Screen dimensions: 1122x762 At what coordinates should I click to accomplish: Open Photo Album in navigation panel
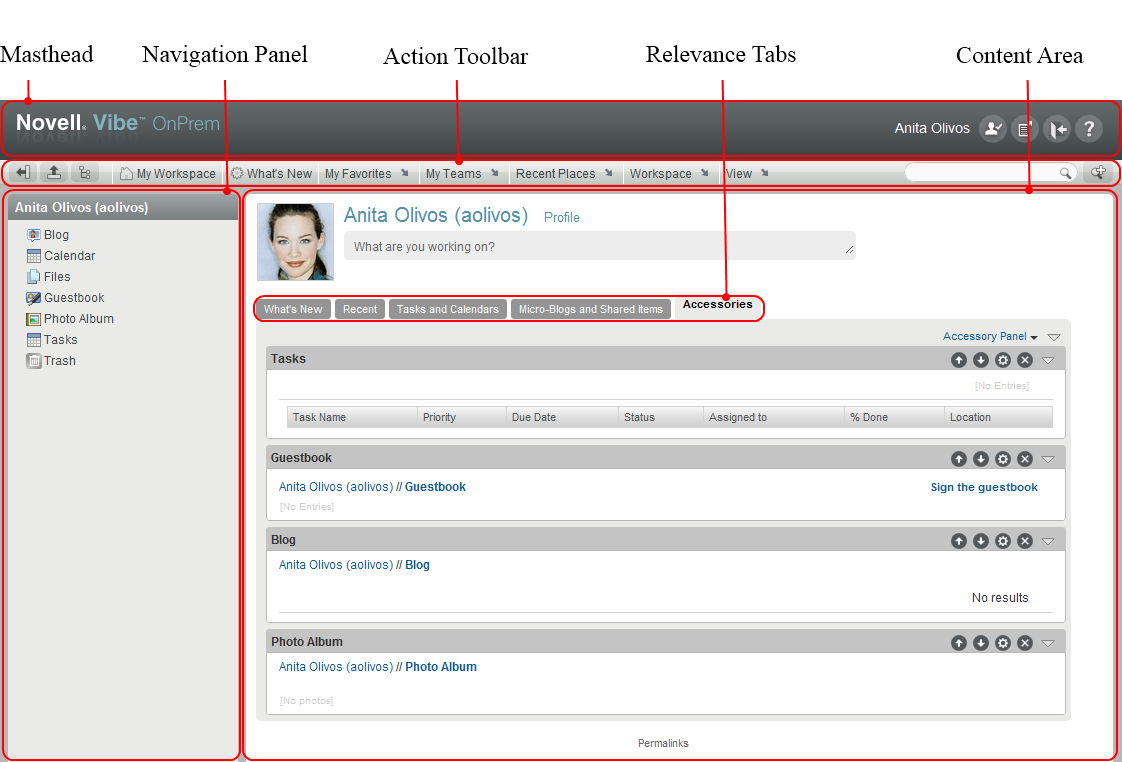click(x=70, y=319)
